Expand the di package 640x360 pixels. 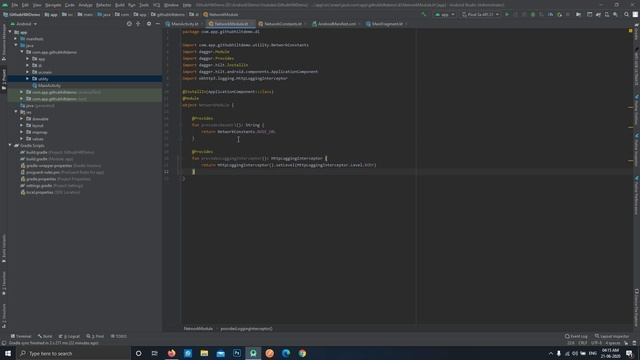[28, 65]
